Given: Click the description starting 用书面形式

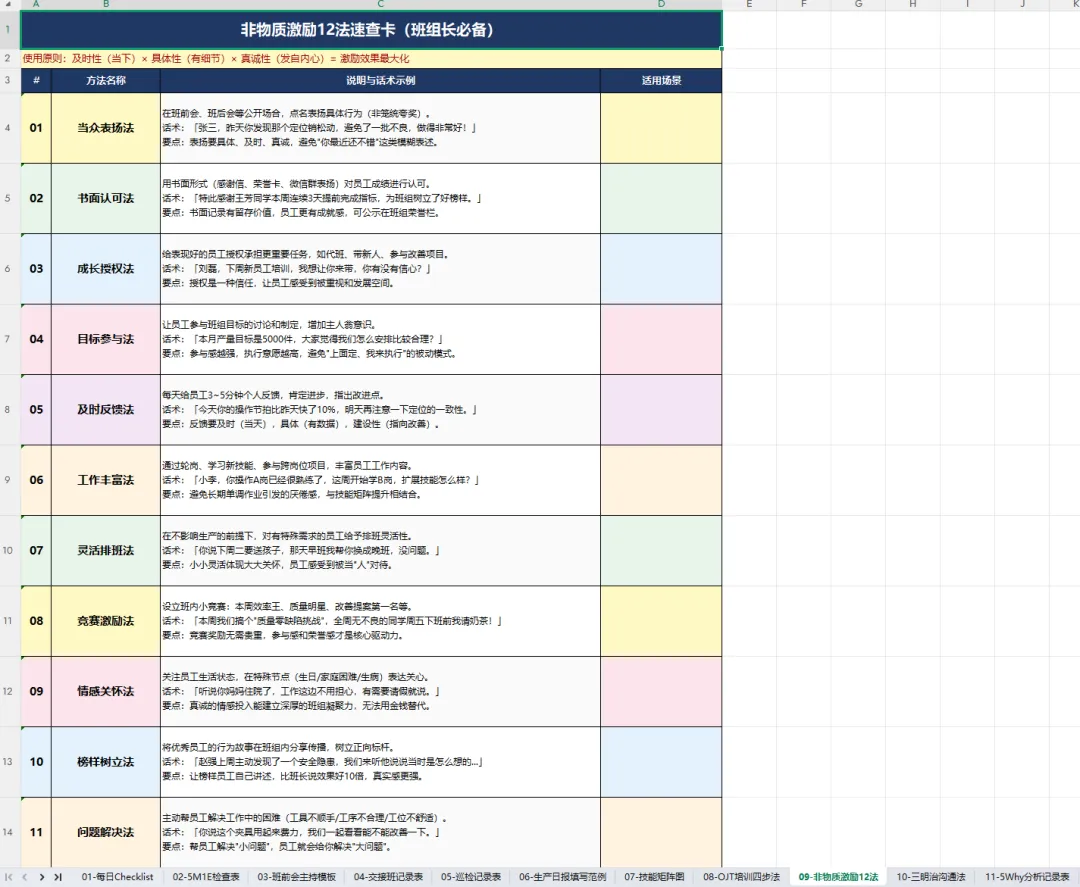Looking at the screenshot, I should coord(380,198).
